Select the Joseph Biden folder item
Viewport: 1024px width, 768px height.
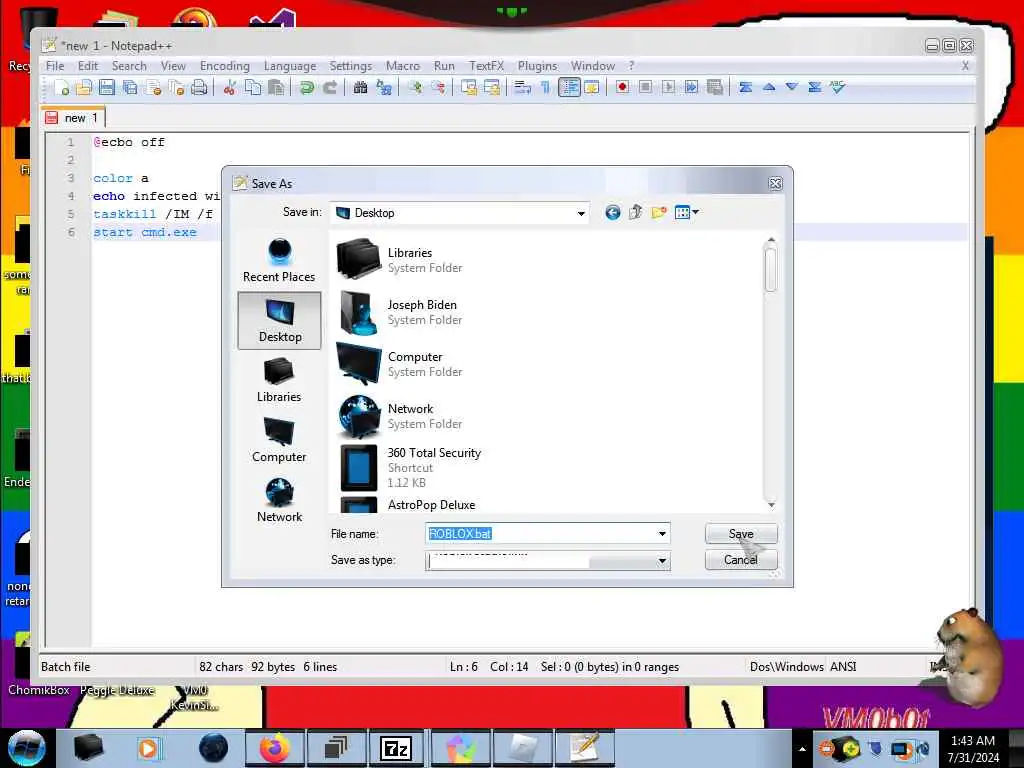[399, 312]
